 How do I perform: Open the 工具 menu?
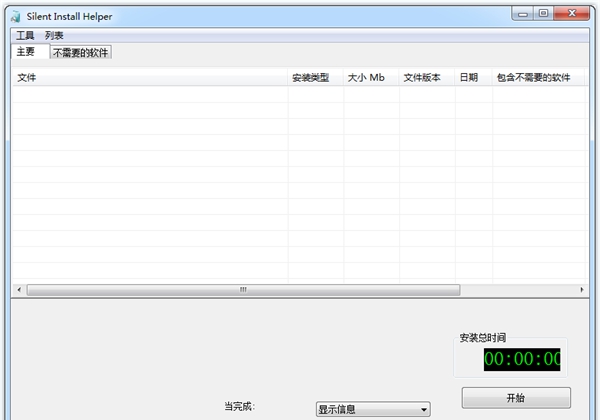[25, 36]
